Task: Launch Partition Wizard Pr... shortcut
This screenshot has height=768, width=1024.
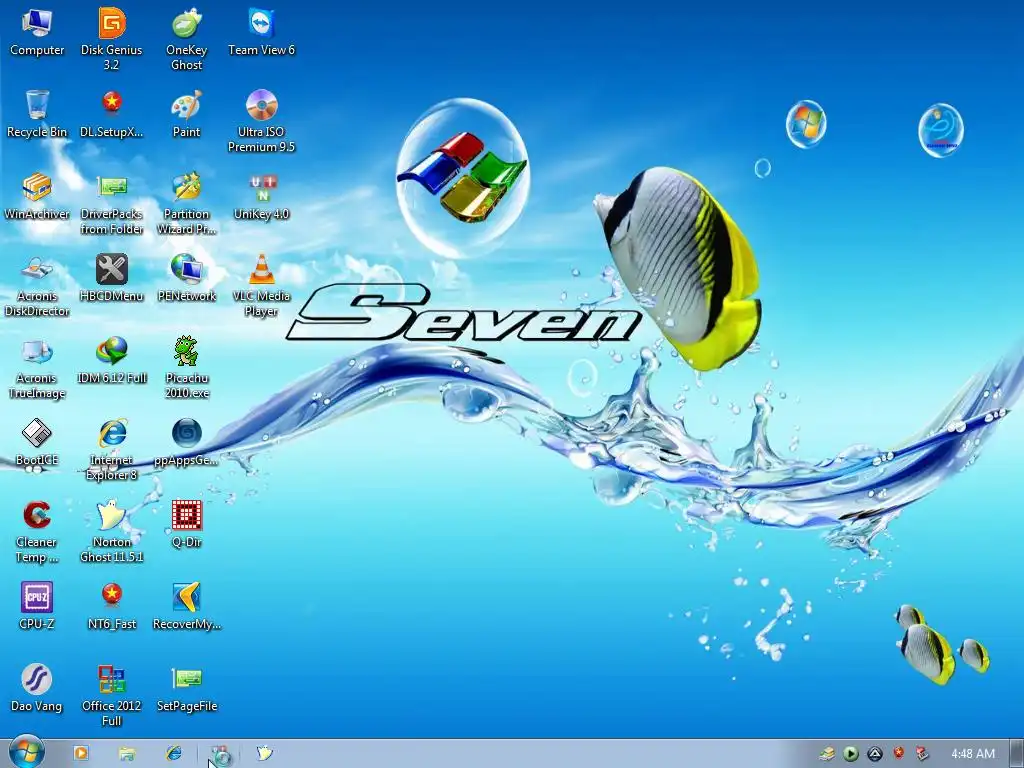Action: pyautogui.click(x=187, y=204)
